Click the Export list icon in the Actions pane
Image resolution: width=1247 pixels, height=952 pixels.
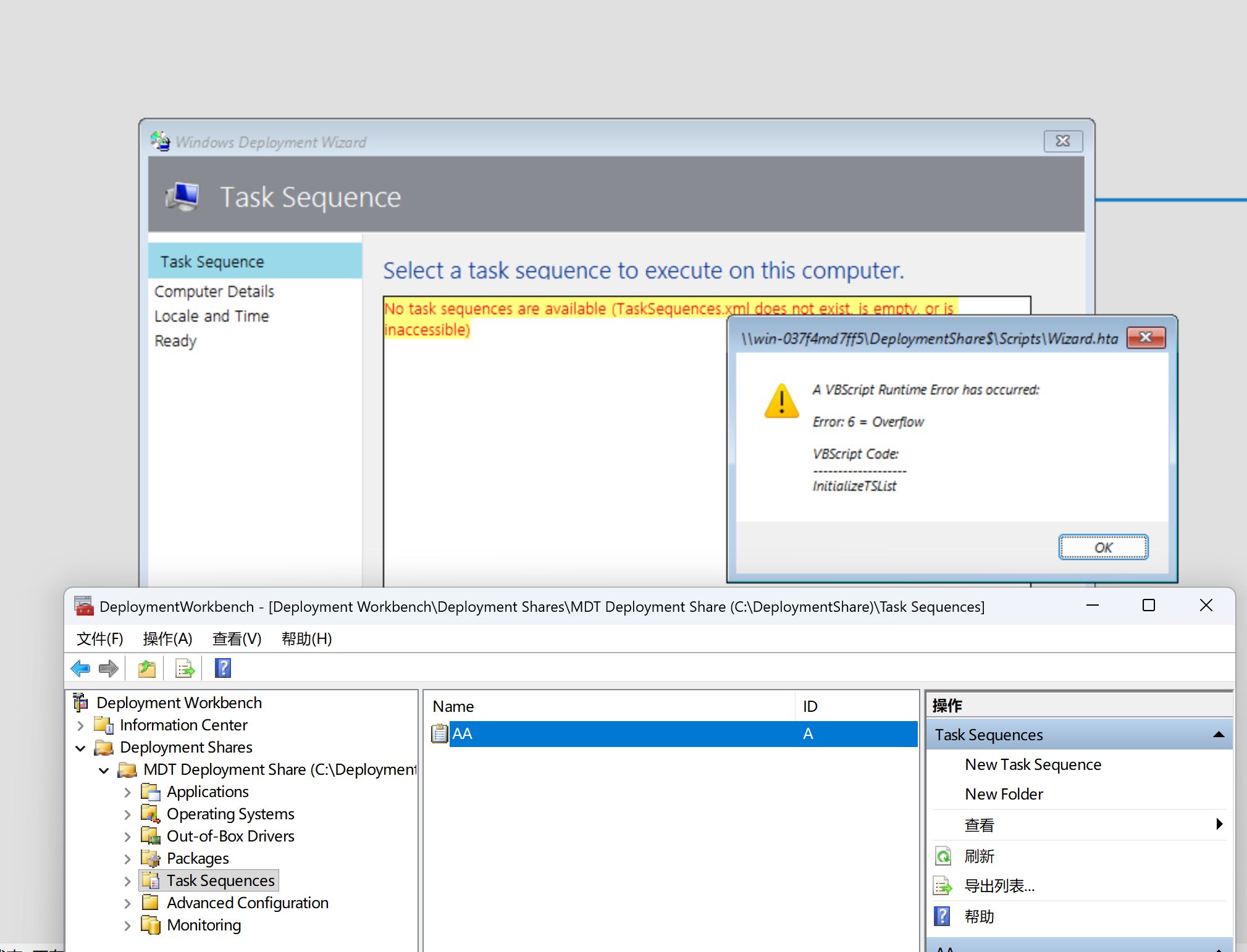click(943, 887)
